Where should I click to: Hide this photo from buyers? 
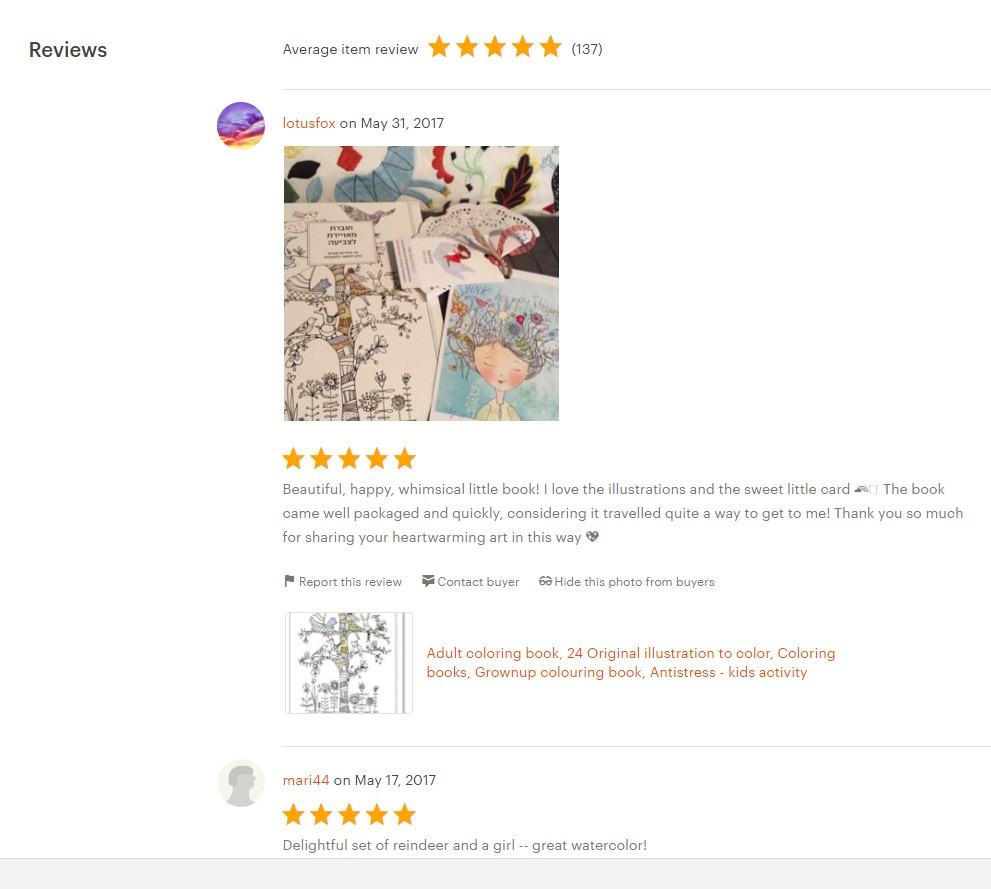point(635,582)
